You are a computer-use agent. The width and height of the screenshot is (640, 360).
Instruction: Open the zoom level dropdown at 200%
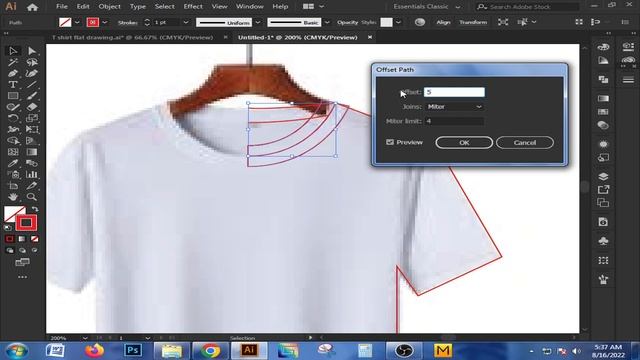point(85,338)
